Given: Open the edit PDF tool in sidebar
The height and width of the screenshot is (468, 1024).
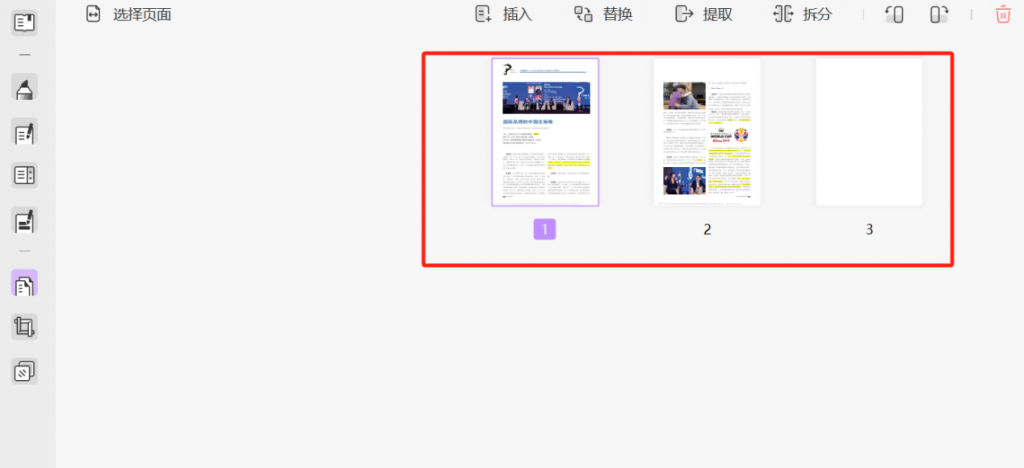Looking at the screenshot, I should point(24,132).
